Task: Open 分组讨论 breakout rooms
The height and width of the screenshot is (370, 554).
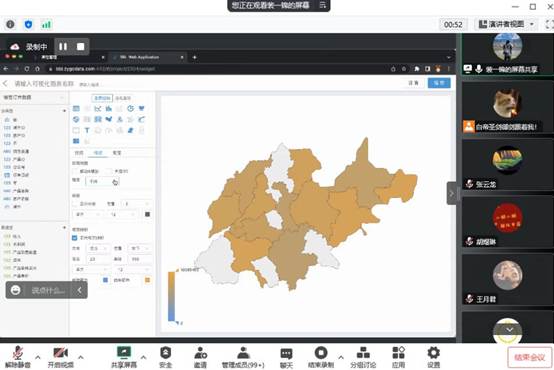Action: (x=363, y=357)
